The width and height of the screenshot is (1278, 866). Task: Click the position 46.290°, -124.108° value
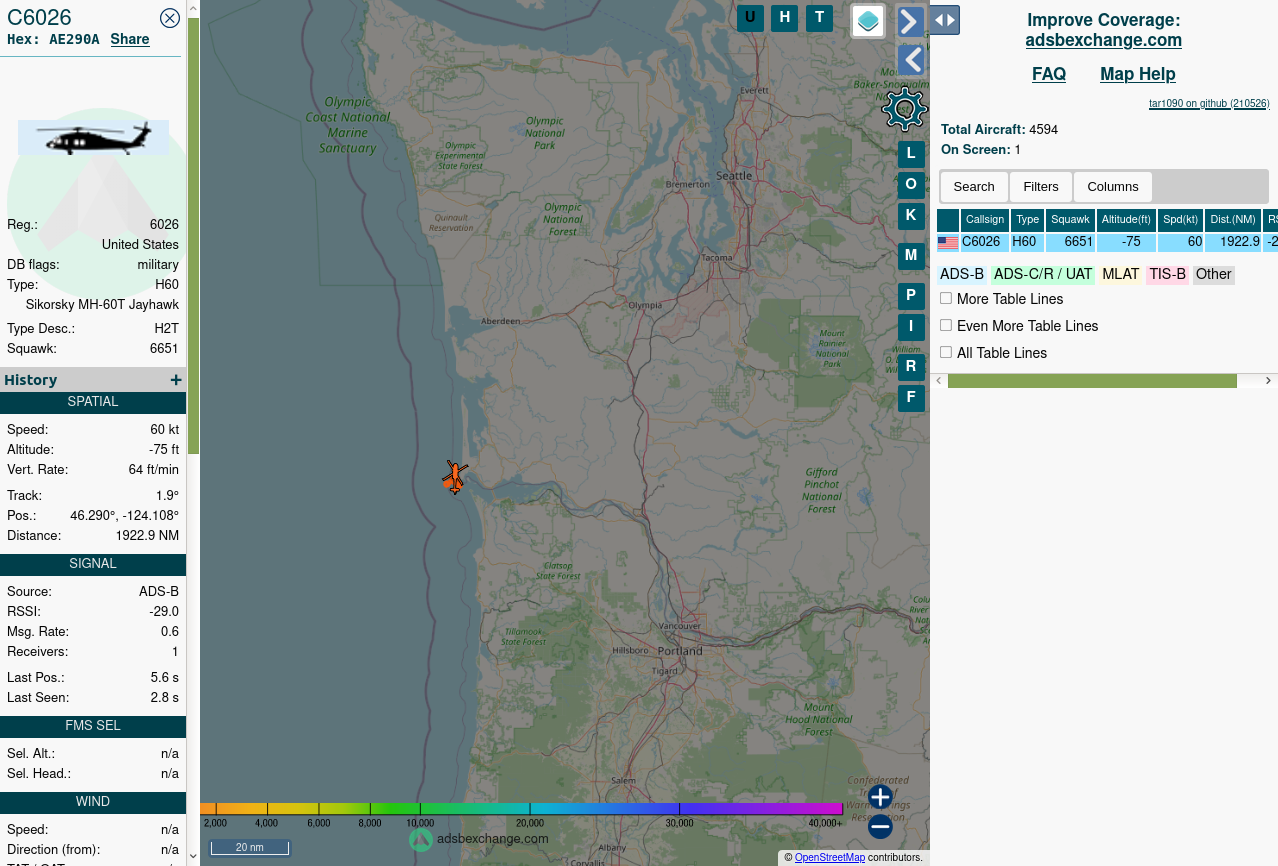(x=124, y=516)
